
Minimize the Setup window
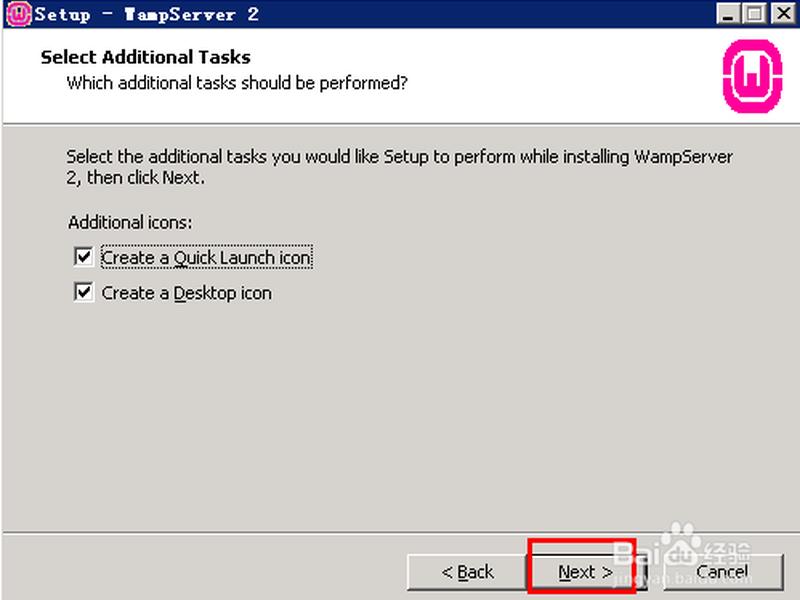click(728, 13)
